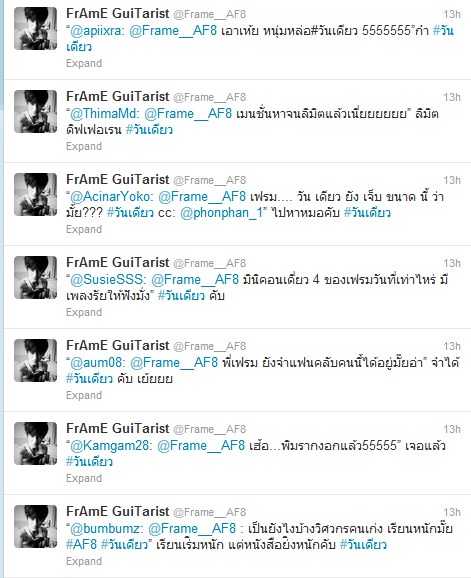Open the @SusieSSS mention link
This screenshot has width=471, height=578.
tap(107, 279)
